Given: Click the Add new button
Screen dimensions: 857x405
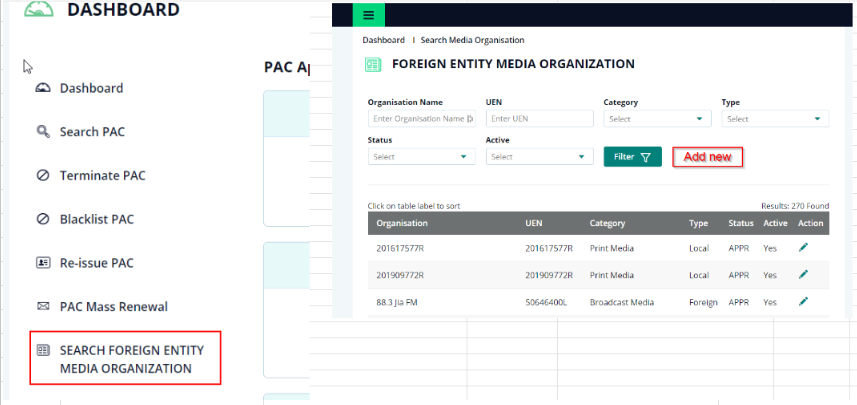Looking at the screenshot, I should click(x=707, y=157).
